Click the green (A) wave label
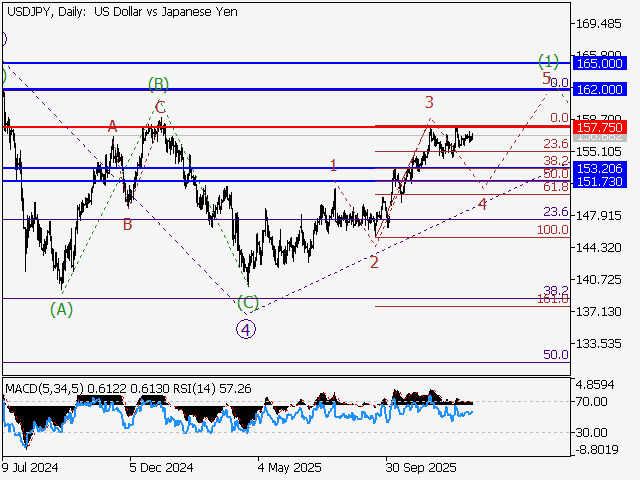 [x=62, y=309]
